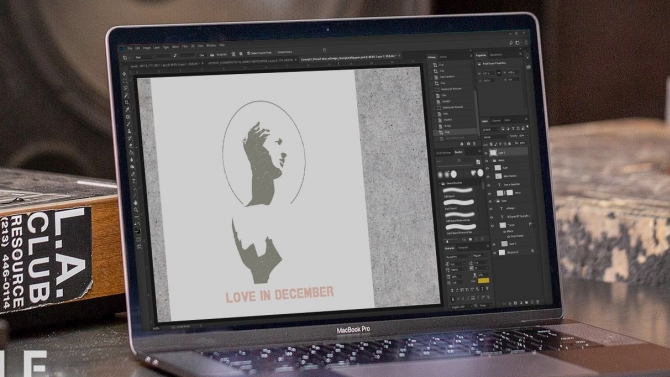Select the Dodge tool
Screen dimensions: 670x377
click(132, 166)
